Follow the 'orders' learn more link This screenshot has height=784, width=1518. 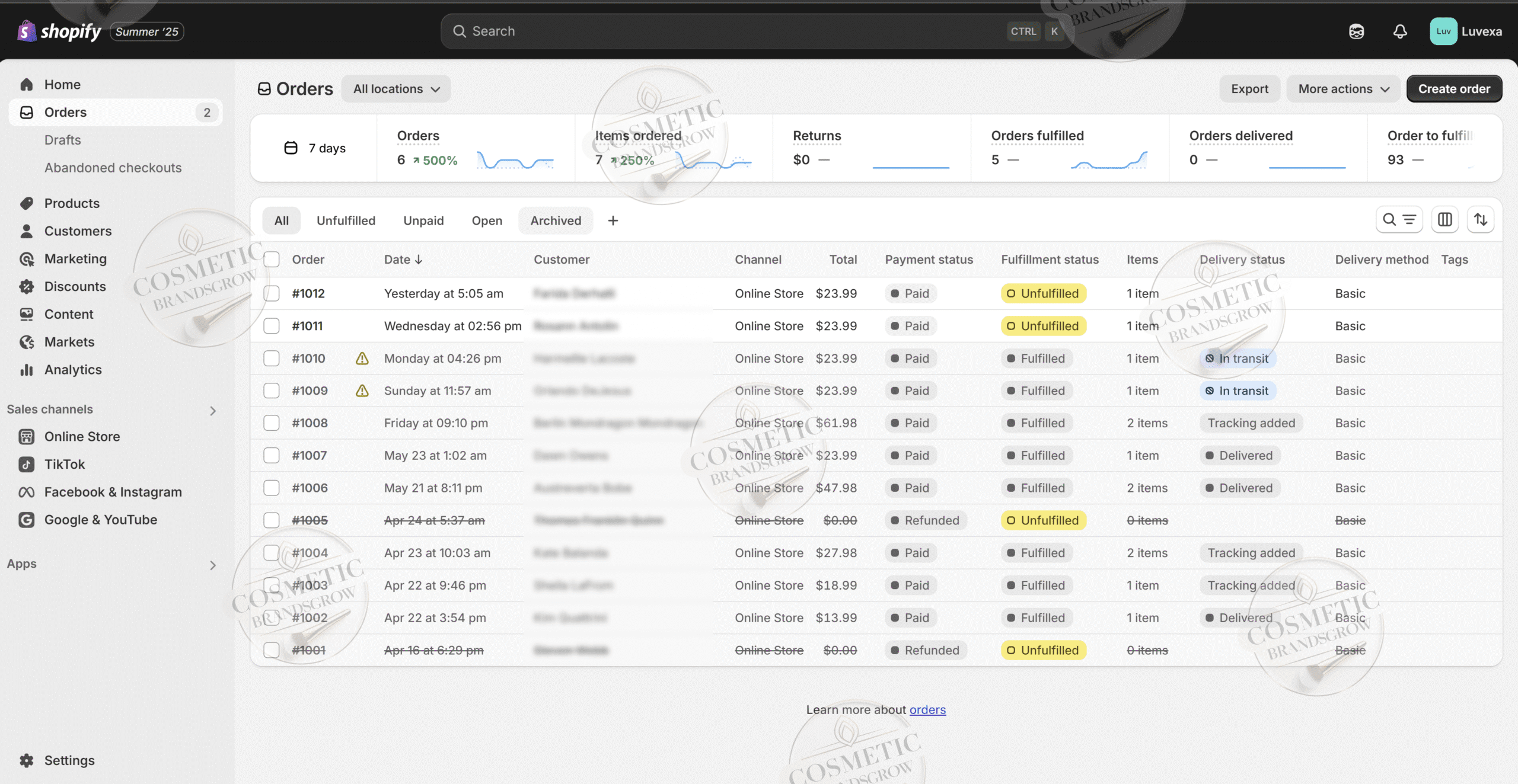[927, 709]
